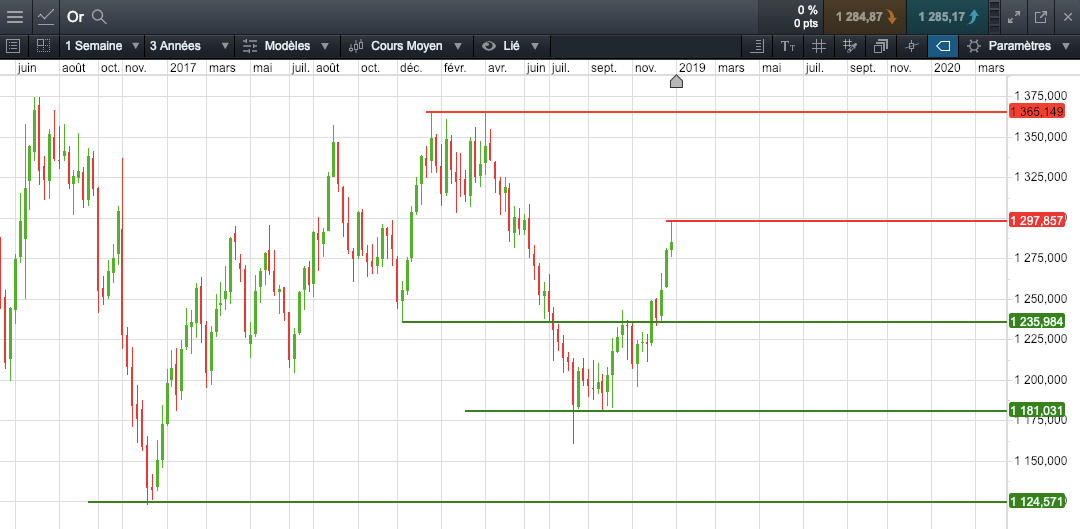Open the stacked-squares layout selector

pyautogui.click(x=994, y=17)
